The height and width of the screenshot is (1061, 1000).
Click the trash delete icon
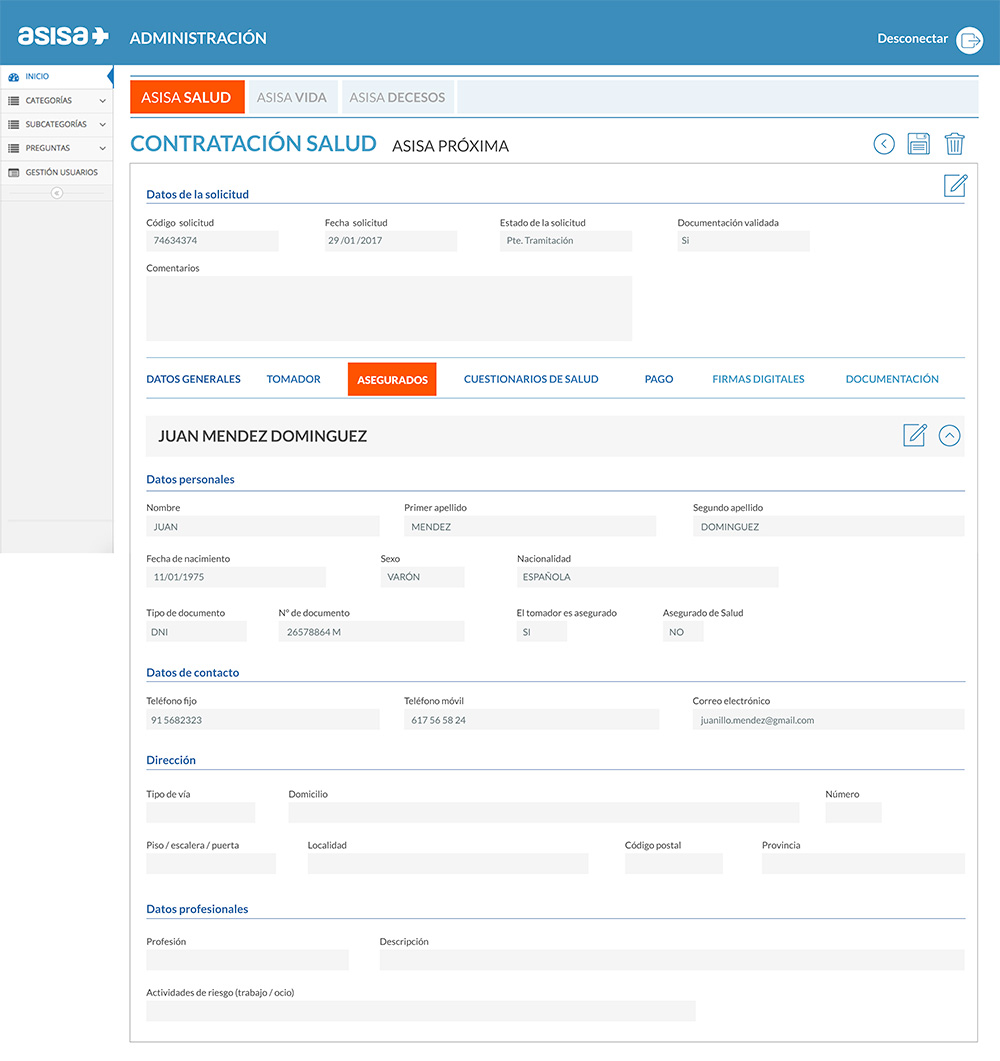(954, 144)
